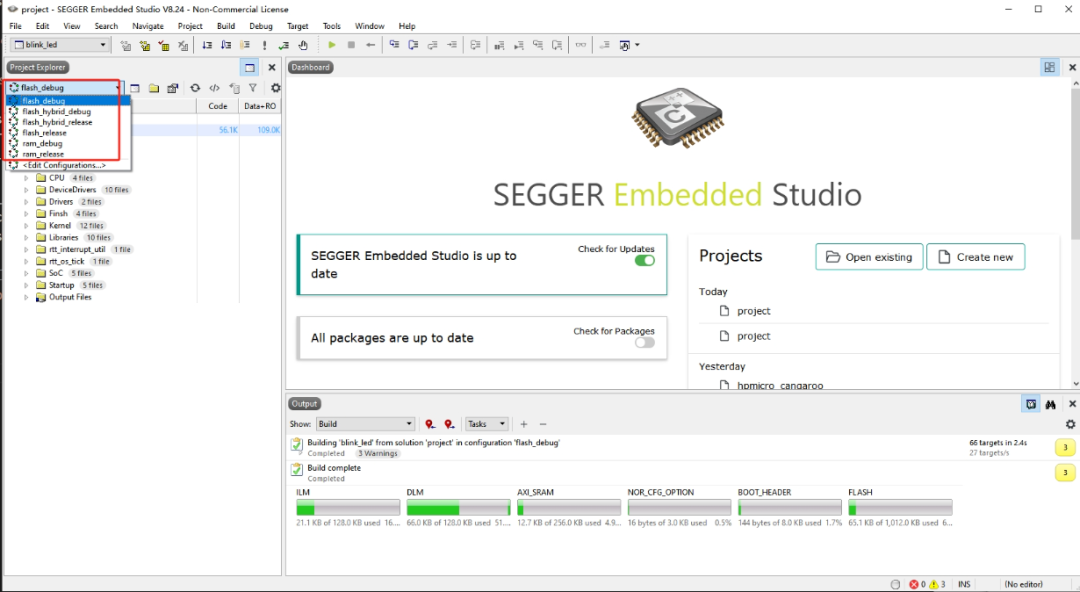
Task: Toggle the Output panel highlighted view button
Action: (x=1030, y=405)
